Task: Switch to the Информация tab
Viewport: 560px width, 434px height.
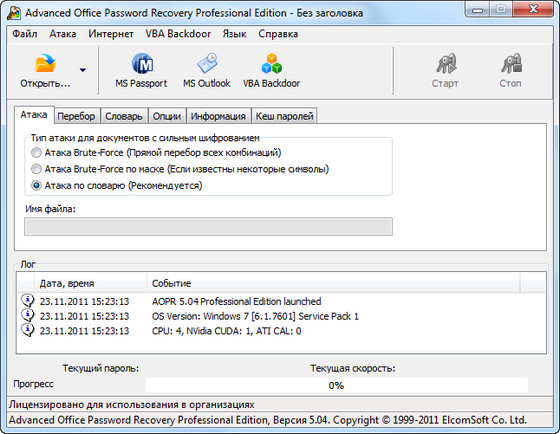Action: tap(218, 116)
